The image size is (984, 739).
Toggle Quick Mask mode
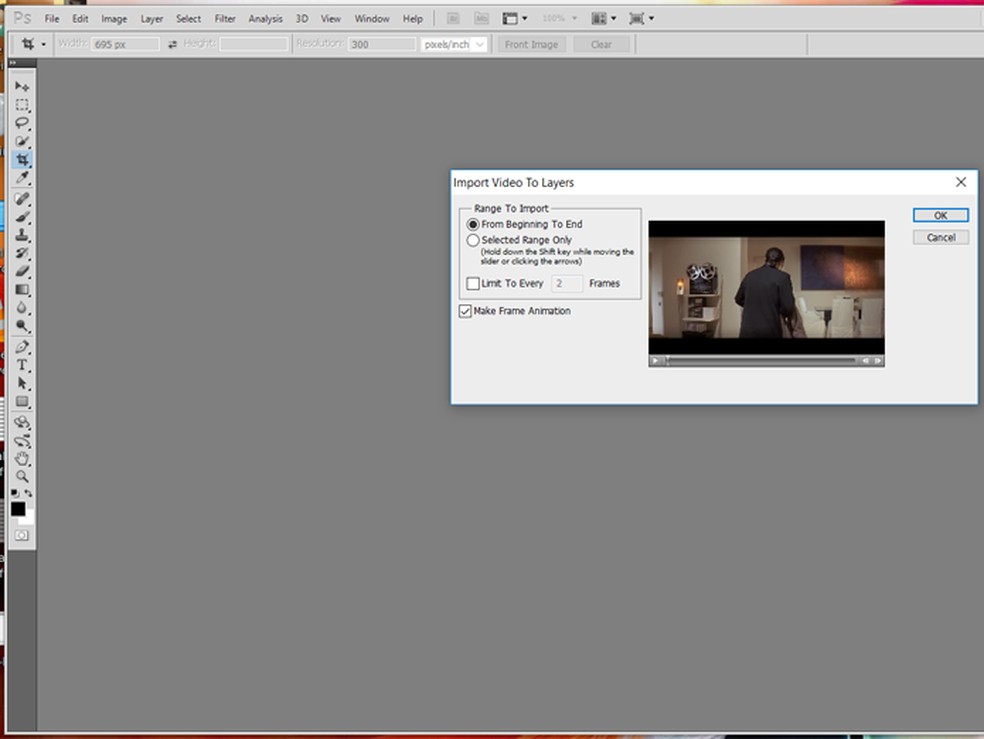[x=22, y=535]
